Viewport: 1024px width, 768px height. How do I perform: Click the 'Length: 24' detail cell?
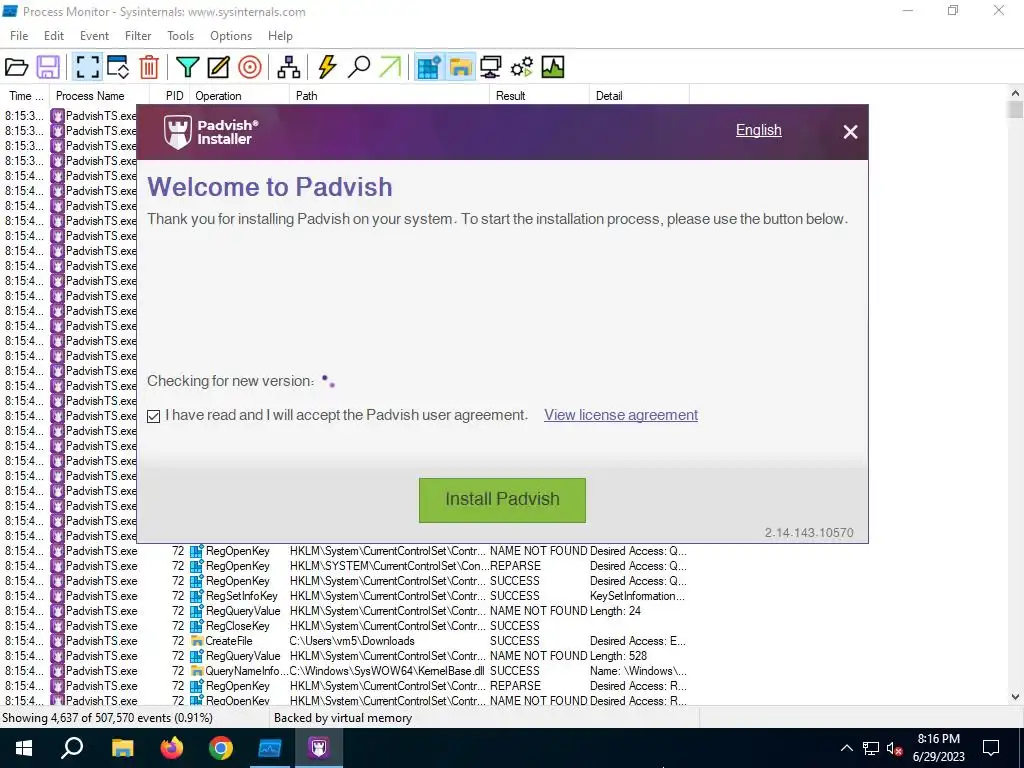(x=615, y=611)
